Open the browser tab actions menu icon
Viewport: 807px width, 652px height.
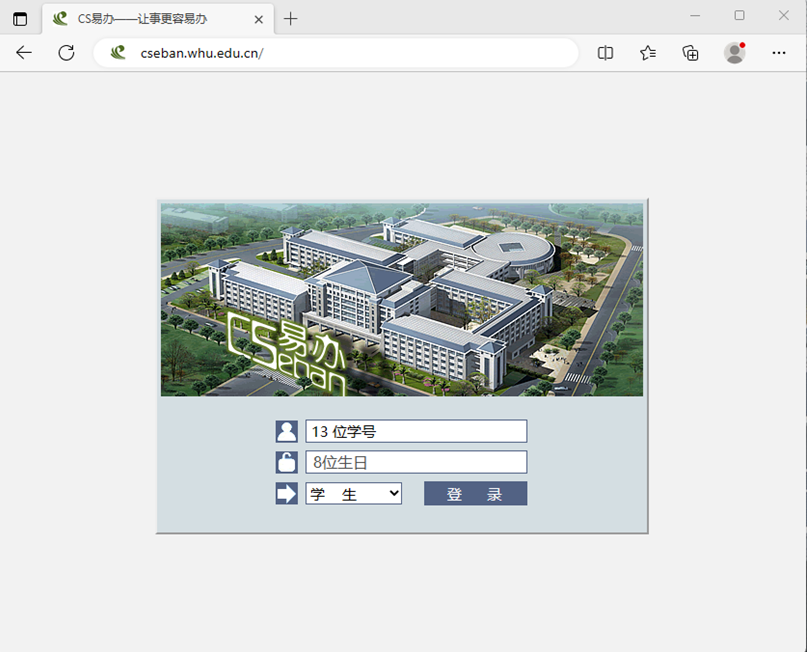coord(20,19)
